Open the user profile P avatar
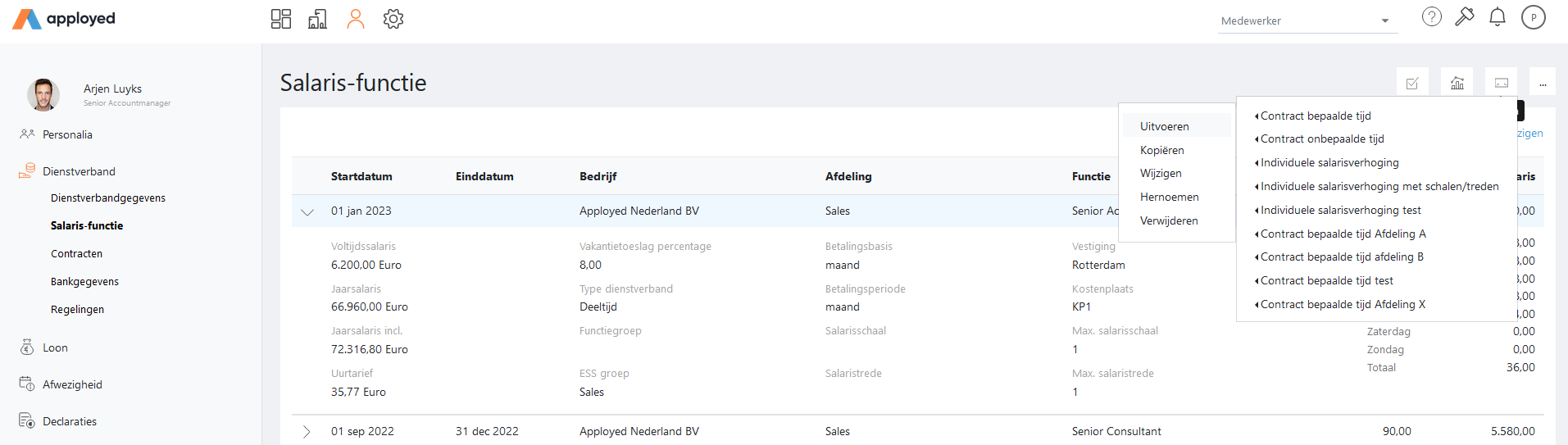 tap(1534, 17)
